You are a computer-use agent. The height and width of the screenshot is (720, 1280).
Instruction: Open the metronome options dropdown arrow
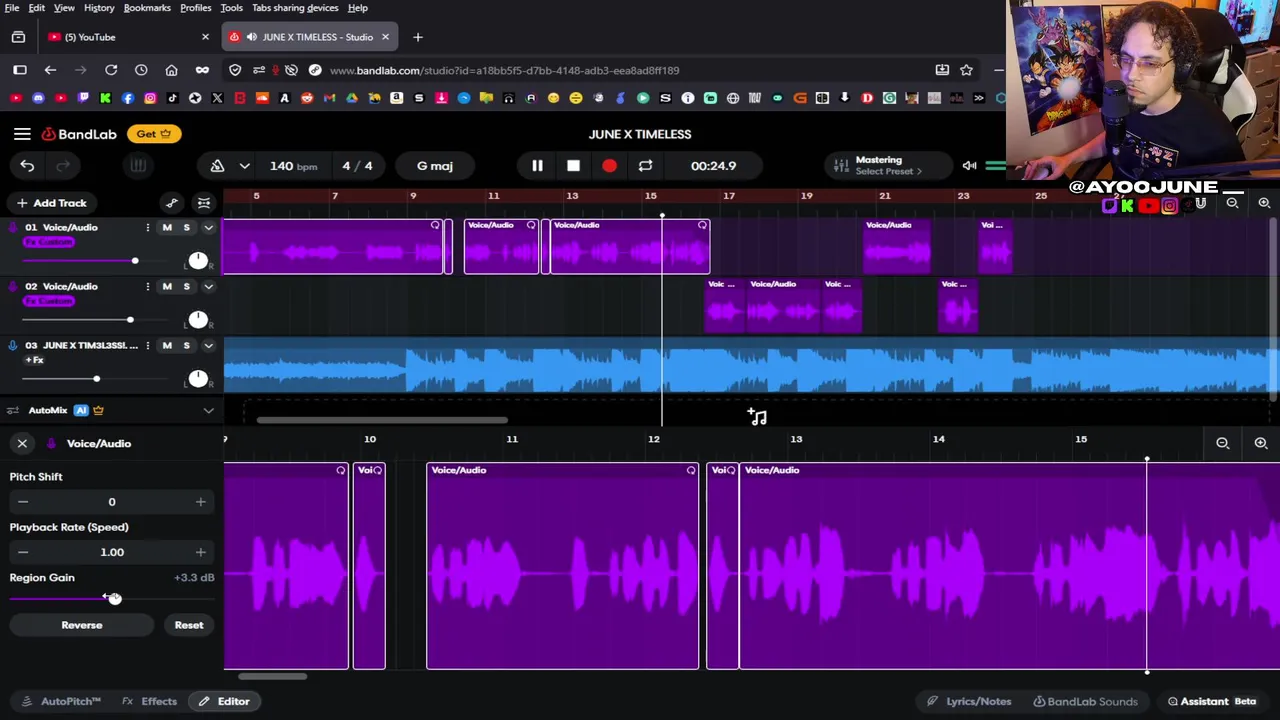(244, 166)
